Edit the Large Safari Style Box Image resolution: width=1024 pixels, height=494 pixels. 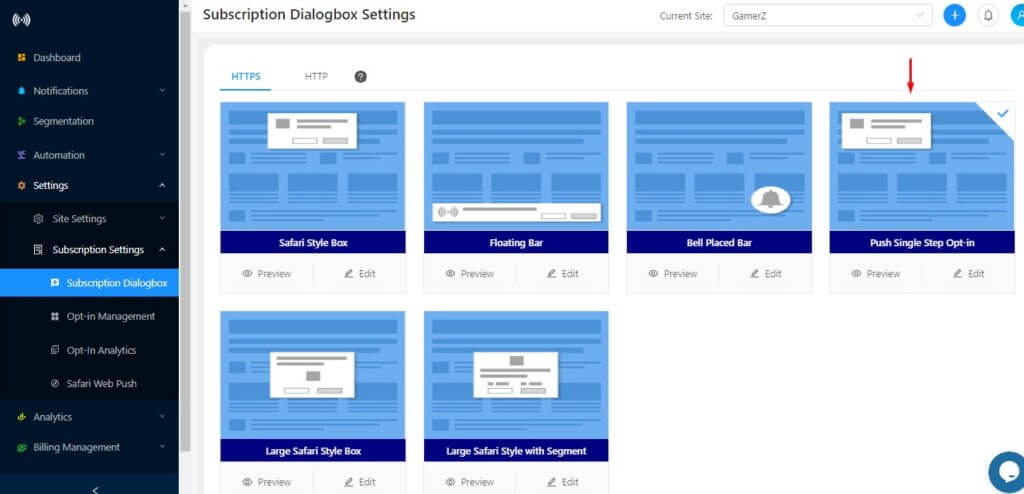[x=360, y=482]
